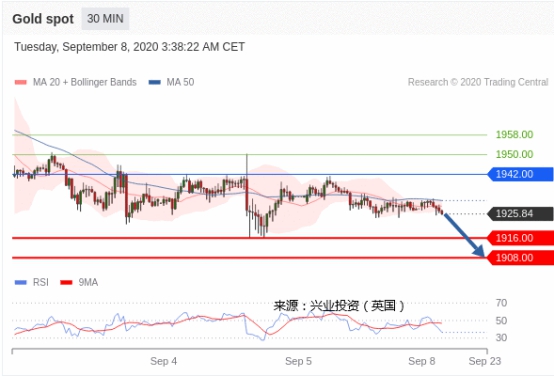Click the RSI legend blue swatch
554x377 pixels.
[20, 282]
